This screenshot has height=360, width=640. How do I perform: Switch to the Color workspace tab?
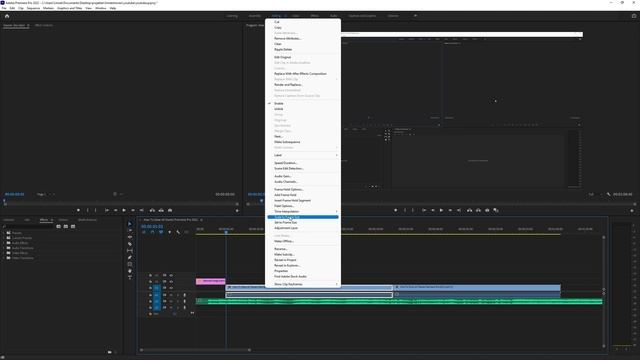point(296,16)
